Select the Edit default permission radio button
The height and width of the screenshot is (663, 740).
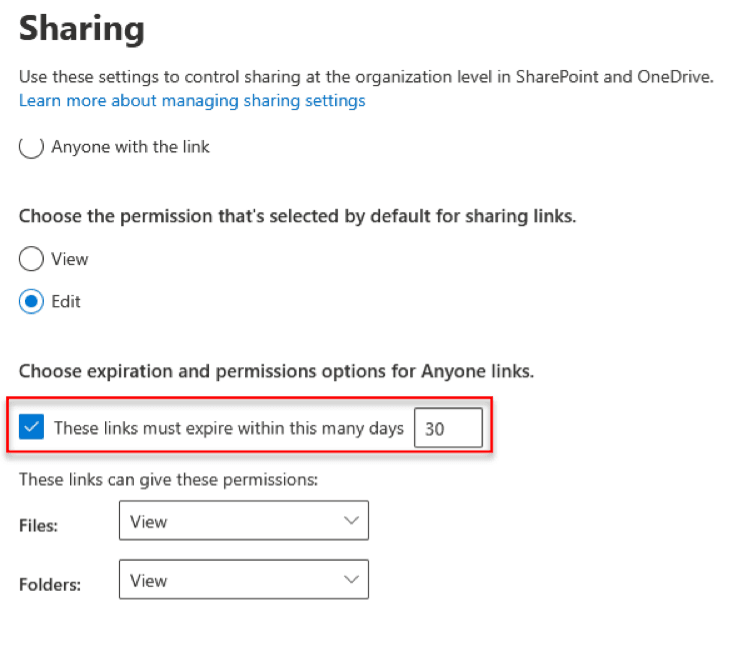click(32, 301)
